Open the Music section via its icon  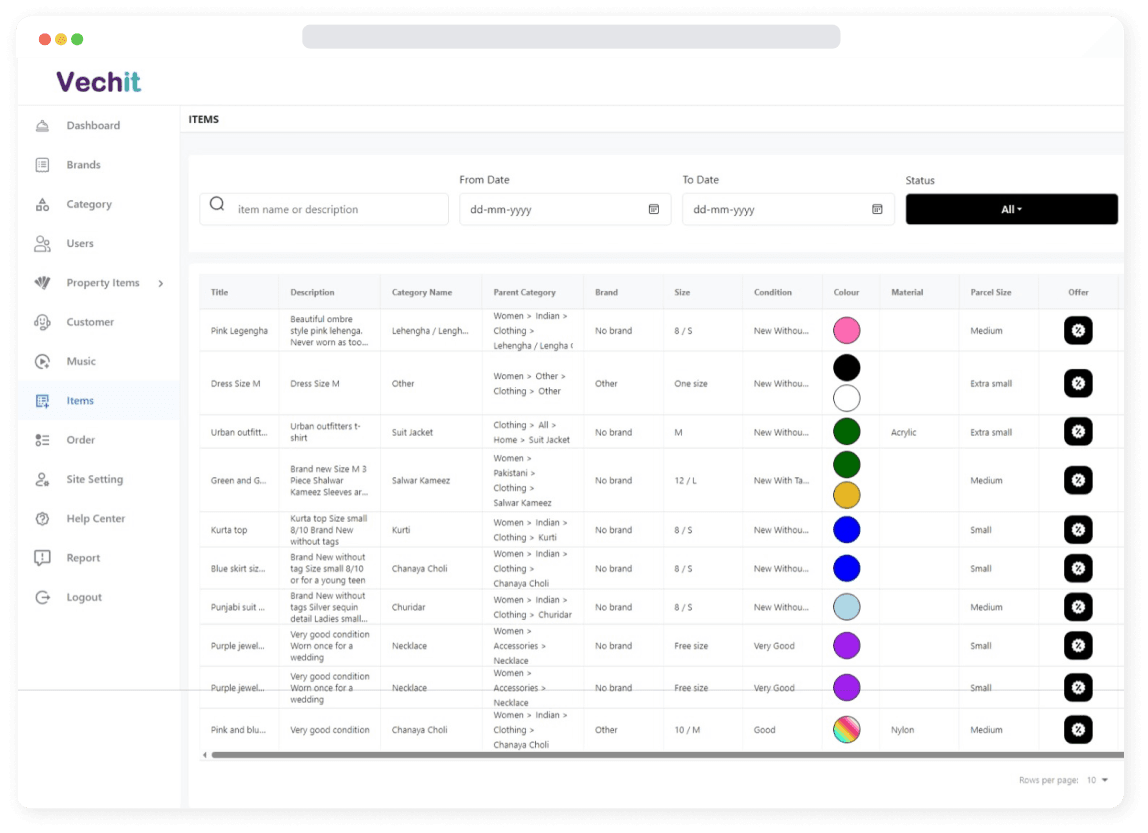click(42, 361)
